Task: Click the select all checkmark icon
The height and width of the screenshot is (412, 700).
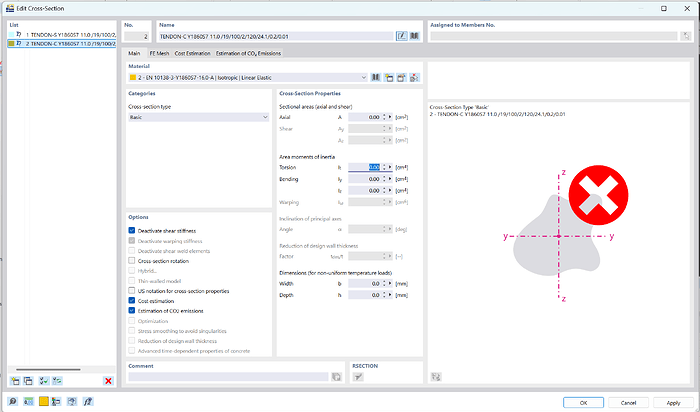Action: pyautogui.click(x=44, y=381)
